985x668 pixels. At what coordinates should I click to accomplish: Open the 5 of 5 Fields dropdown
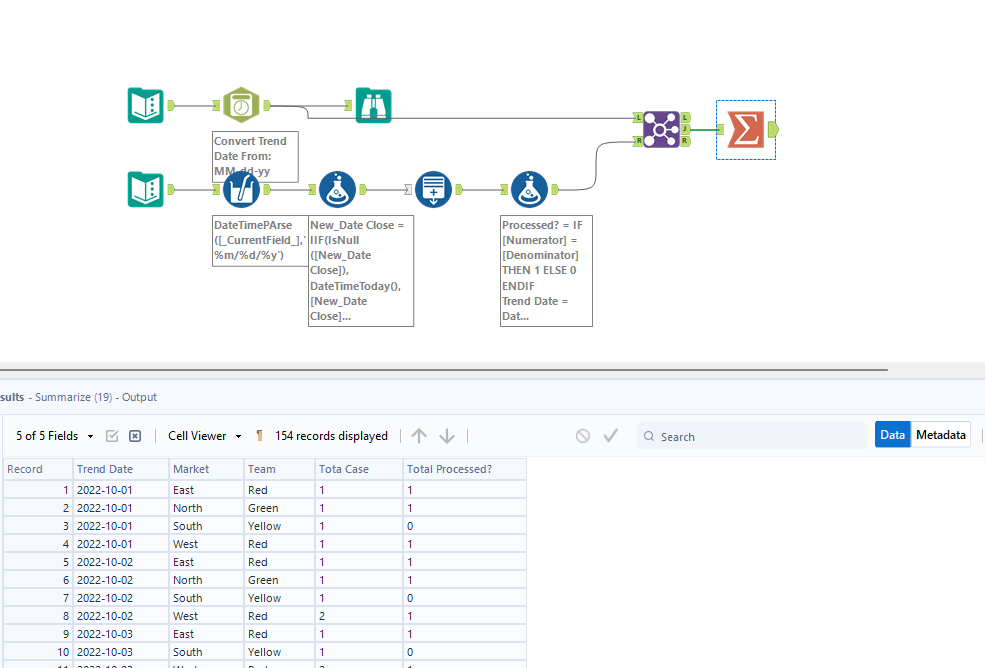[55, 436]
